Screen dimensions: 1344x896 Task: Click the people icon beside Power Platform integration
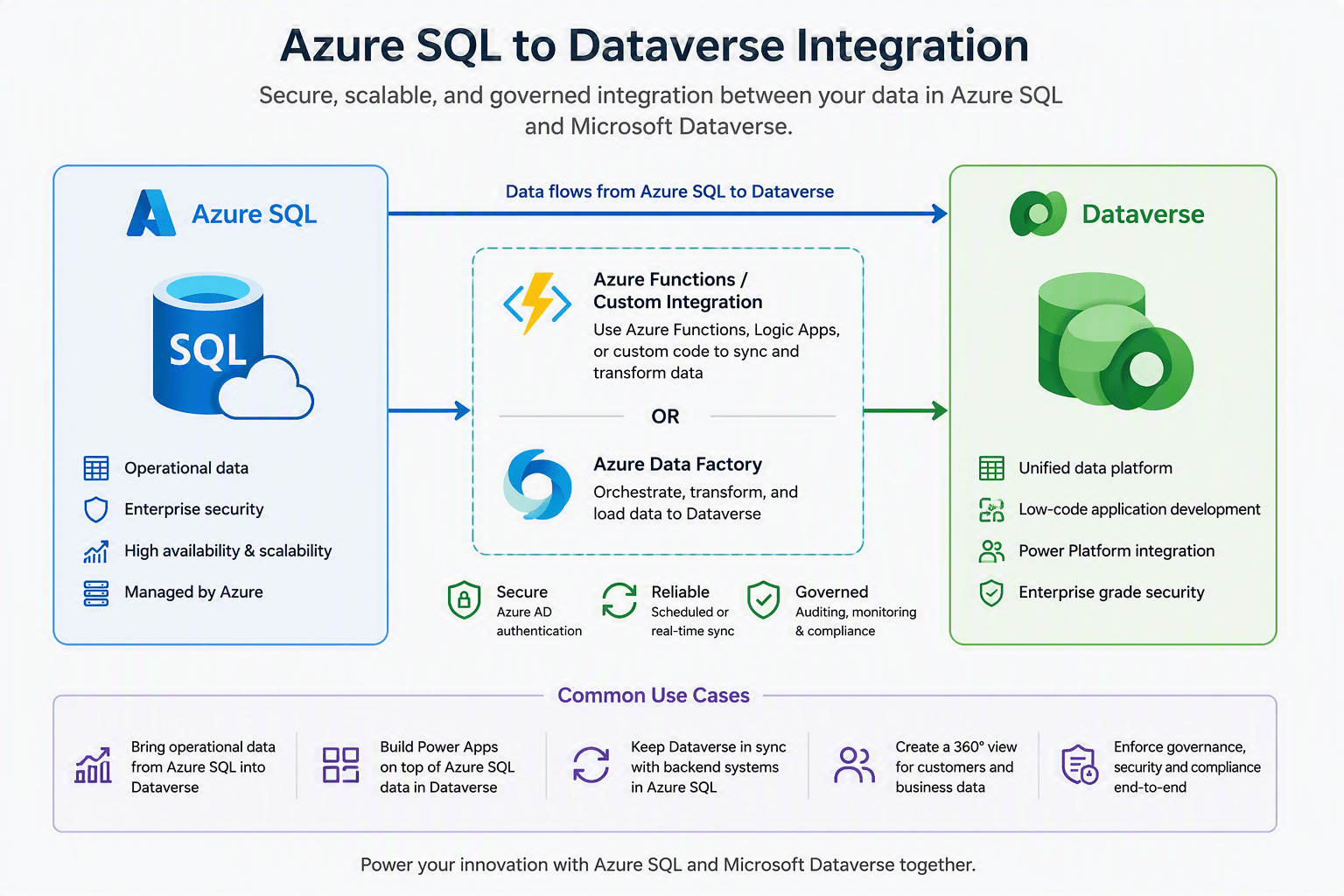[x=991, y=551]
